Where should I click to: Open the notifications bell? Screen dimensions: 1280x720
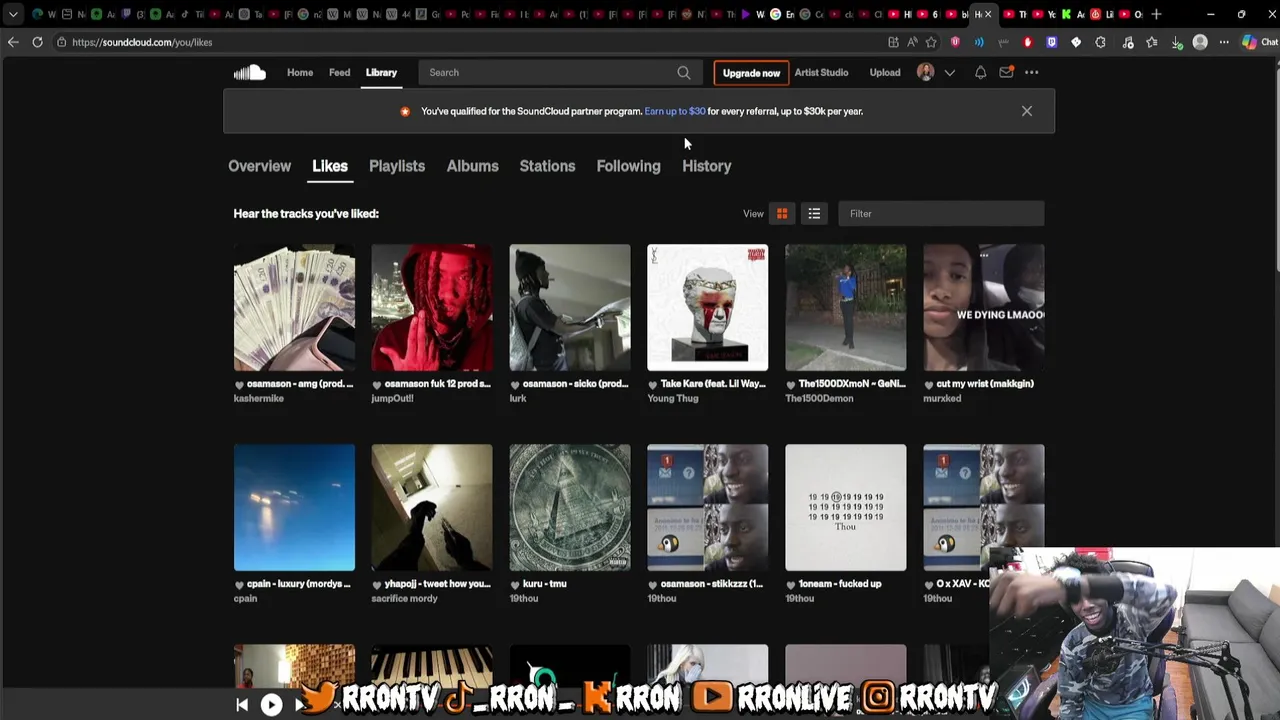point(980,72)
